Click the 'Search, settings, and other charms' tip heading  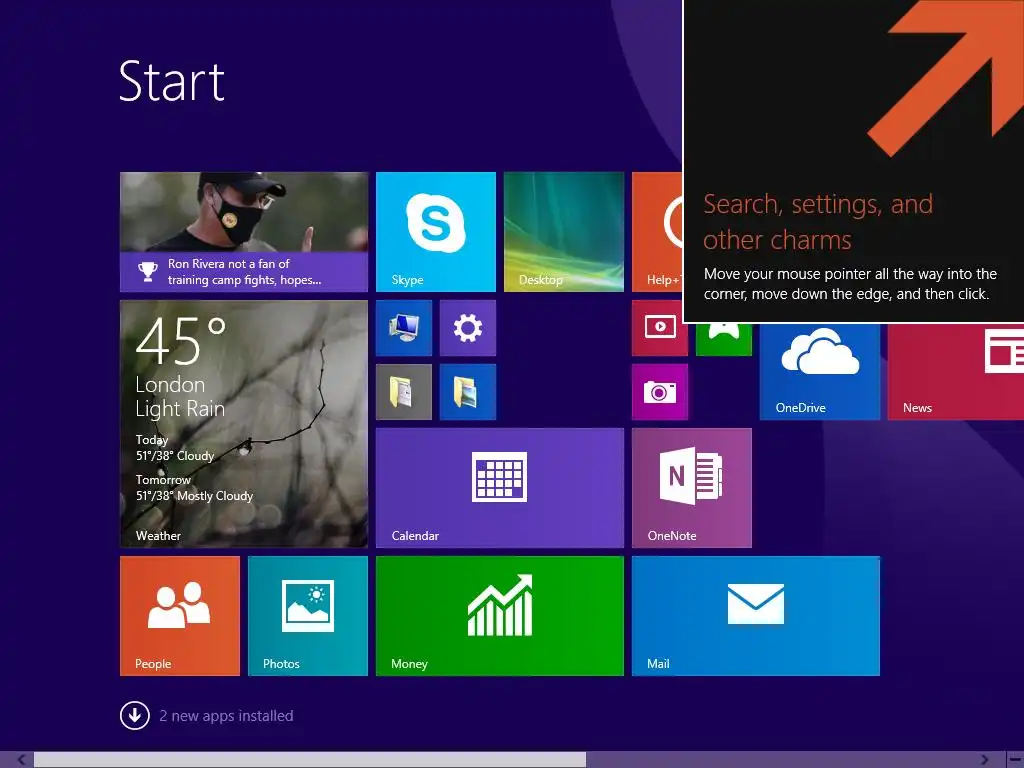[818, 222]
